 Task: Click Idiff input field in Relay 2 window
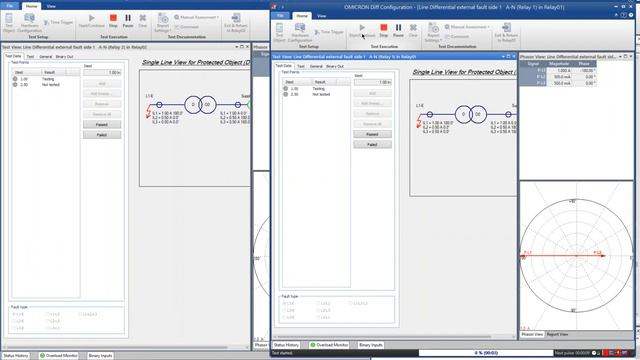tap(102, 72)
